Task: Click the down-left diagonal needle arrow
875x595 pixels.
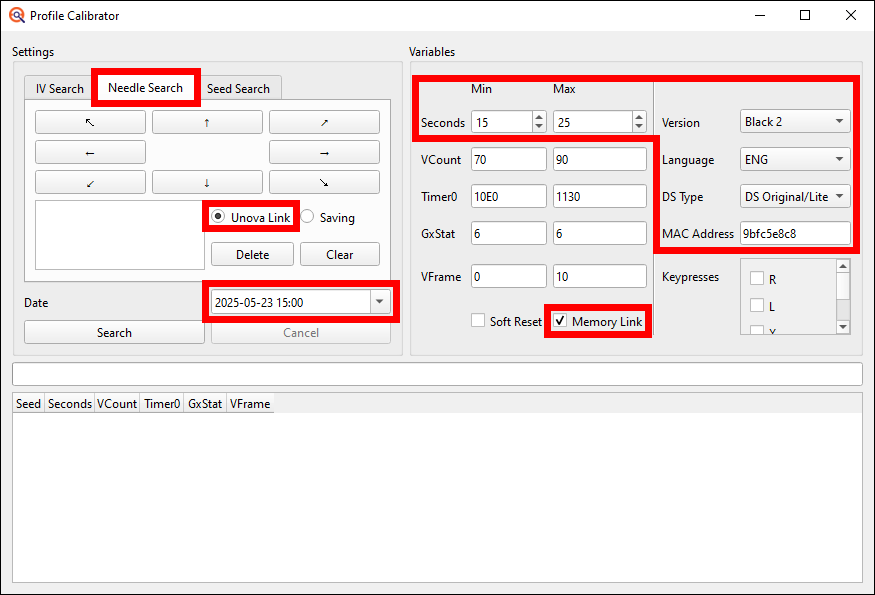Action: (89, 182)
